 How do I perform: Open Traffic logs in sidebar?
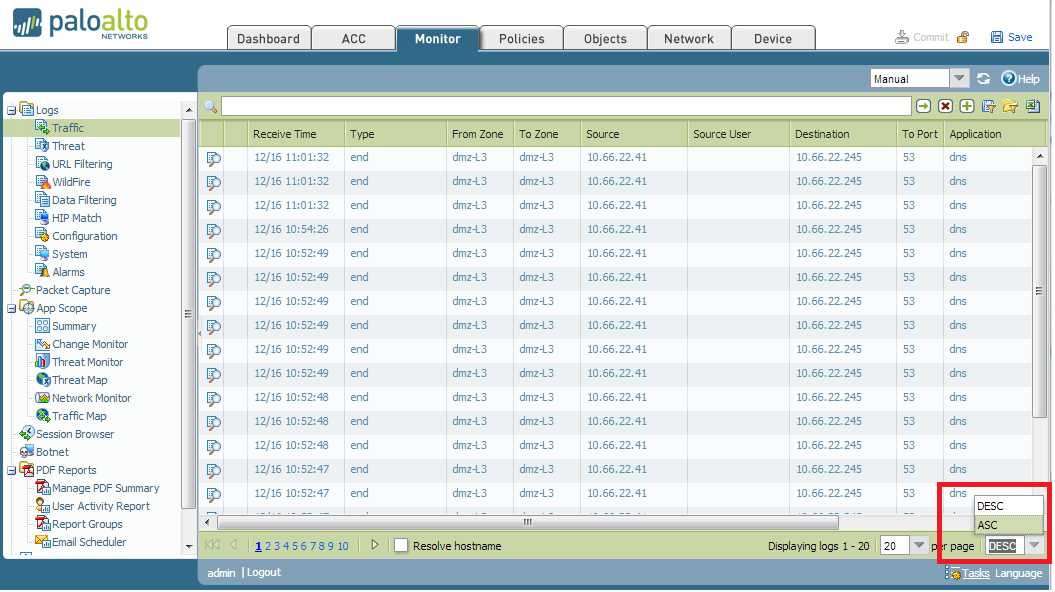tap(68, 128)
